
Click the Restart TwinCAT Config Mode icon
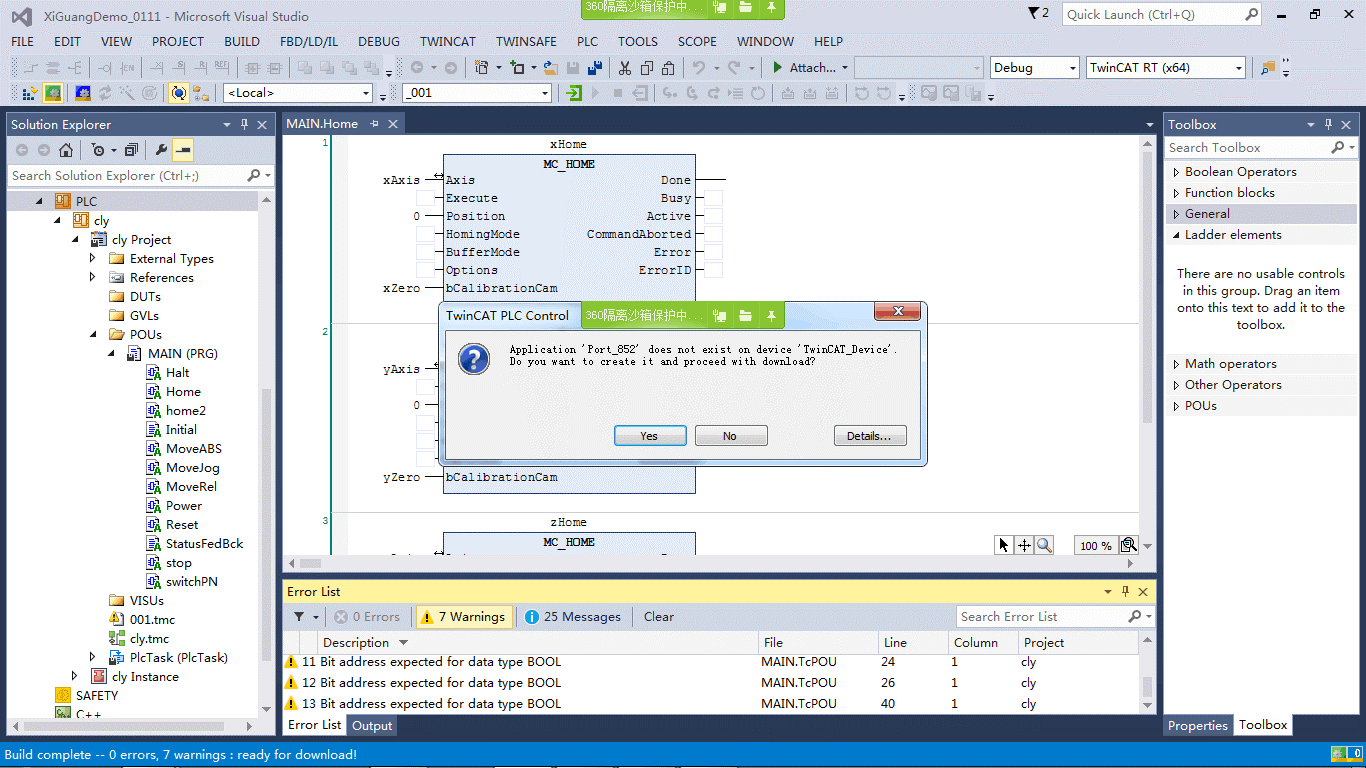pyautogui.click(x=82, y=93)
